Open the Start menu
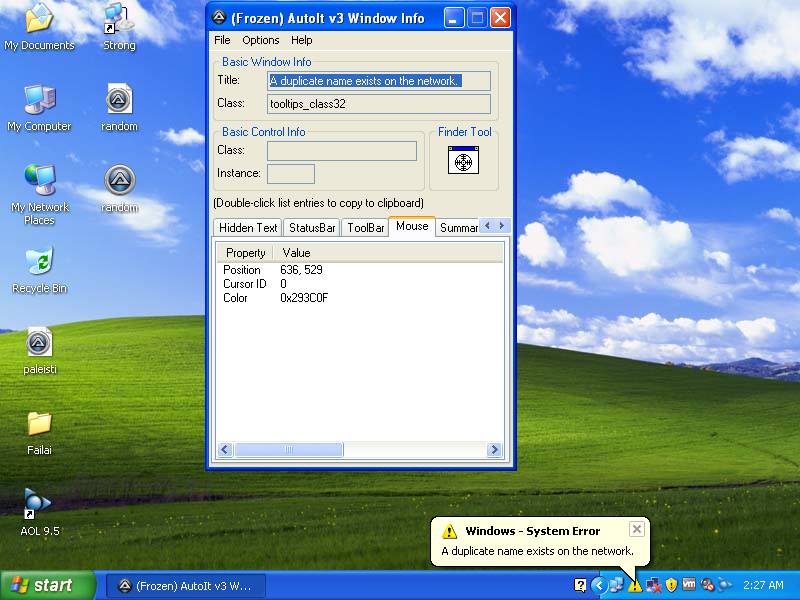Screen dimensions: 800x600 click(x=48, y=585)
